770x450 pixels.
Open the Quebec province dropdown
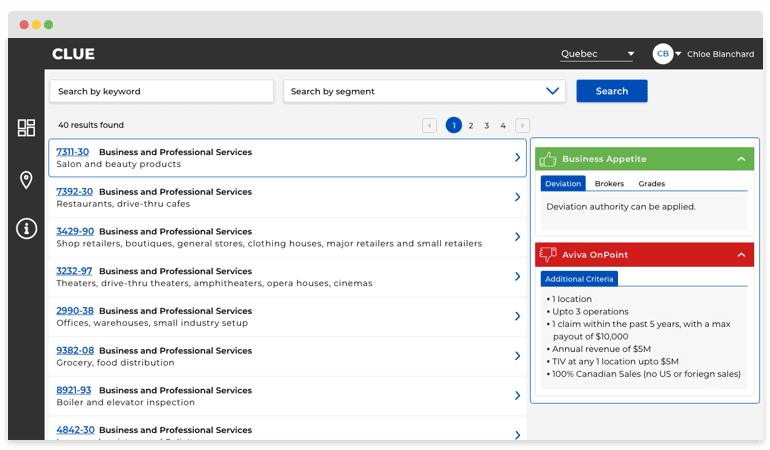coord(597,54)
